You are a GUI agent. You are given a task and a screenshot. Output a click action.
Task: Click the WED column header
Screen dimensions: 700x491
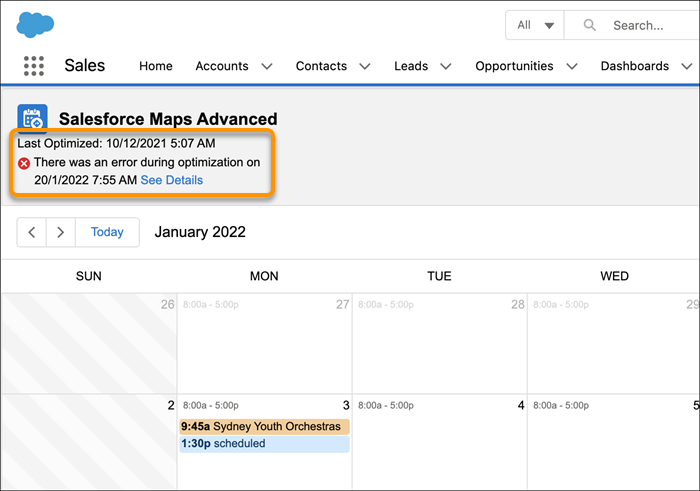coord(614,276)
